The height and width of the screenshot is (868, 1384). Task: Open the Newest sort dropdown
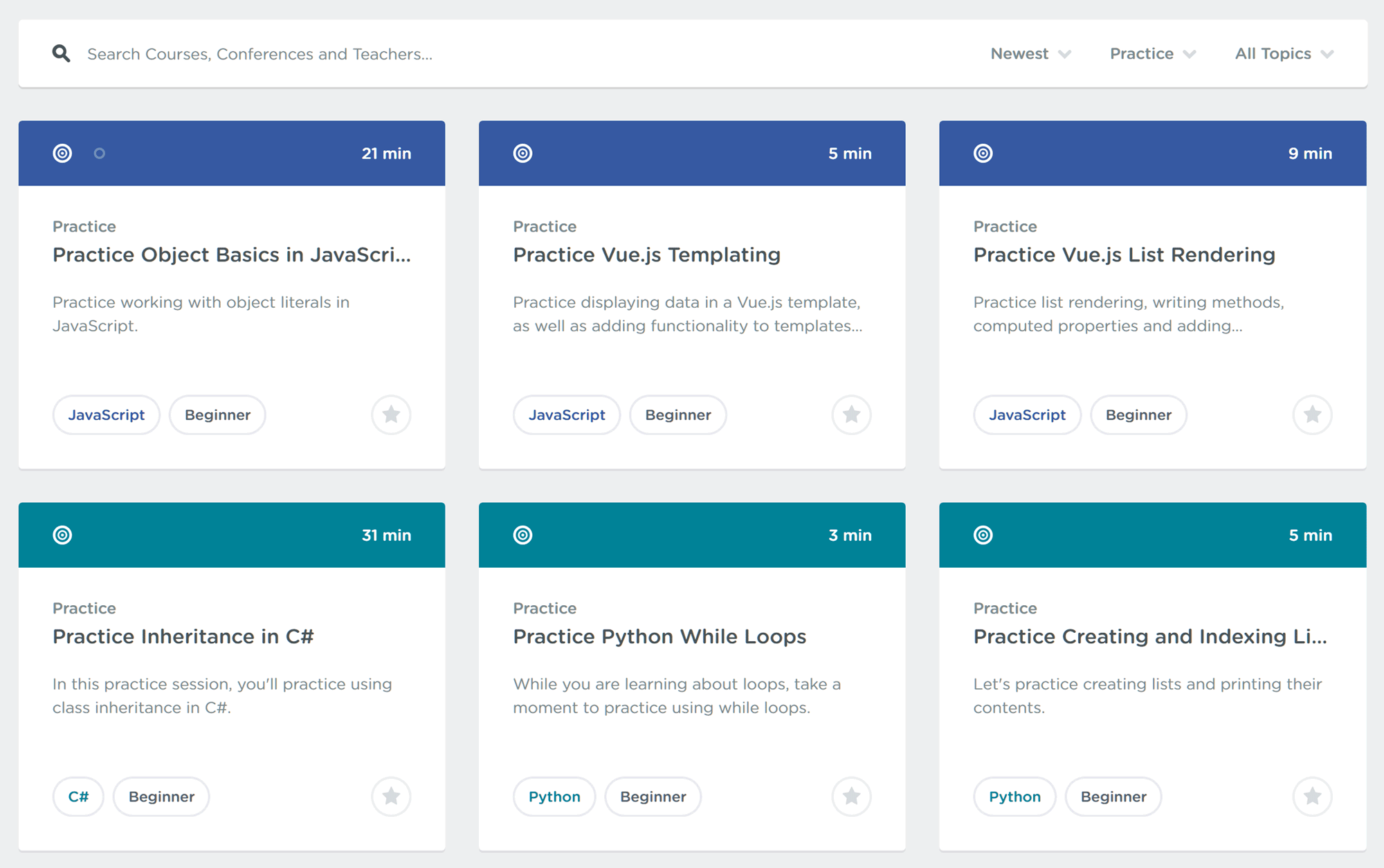coord(1030,54)
